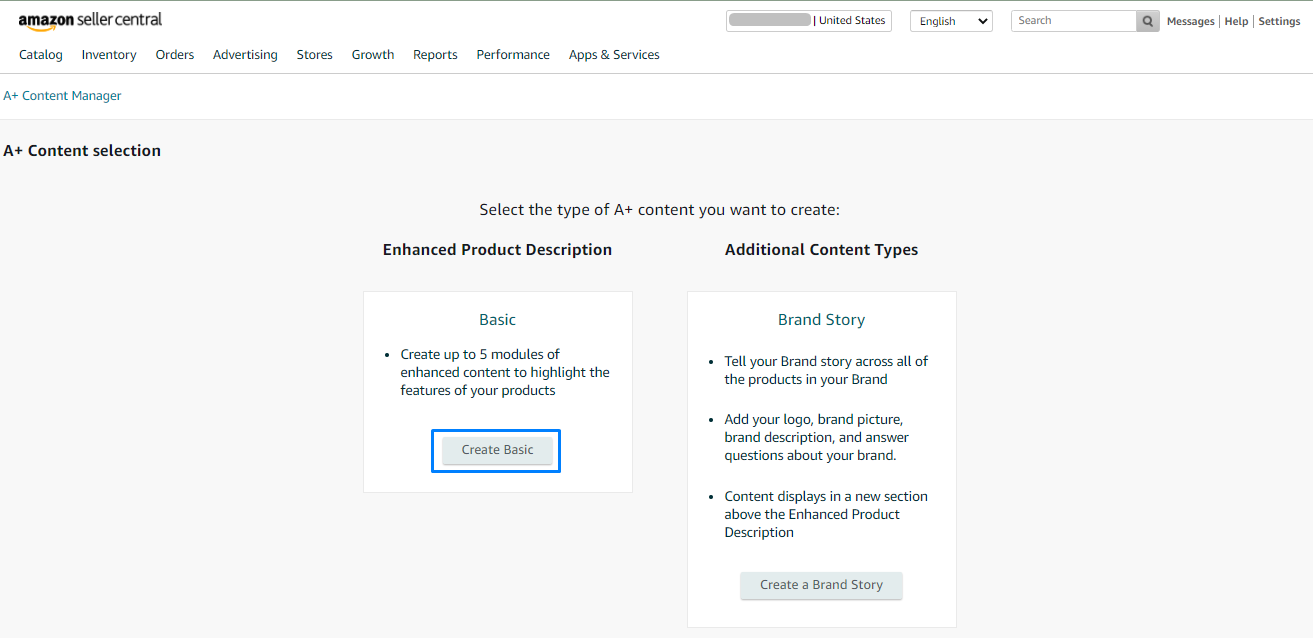Click the Create Basic button

[x=497, y=450]
